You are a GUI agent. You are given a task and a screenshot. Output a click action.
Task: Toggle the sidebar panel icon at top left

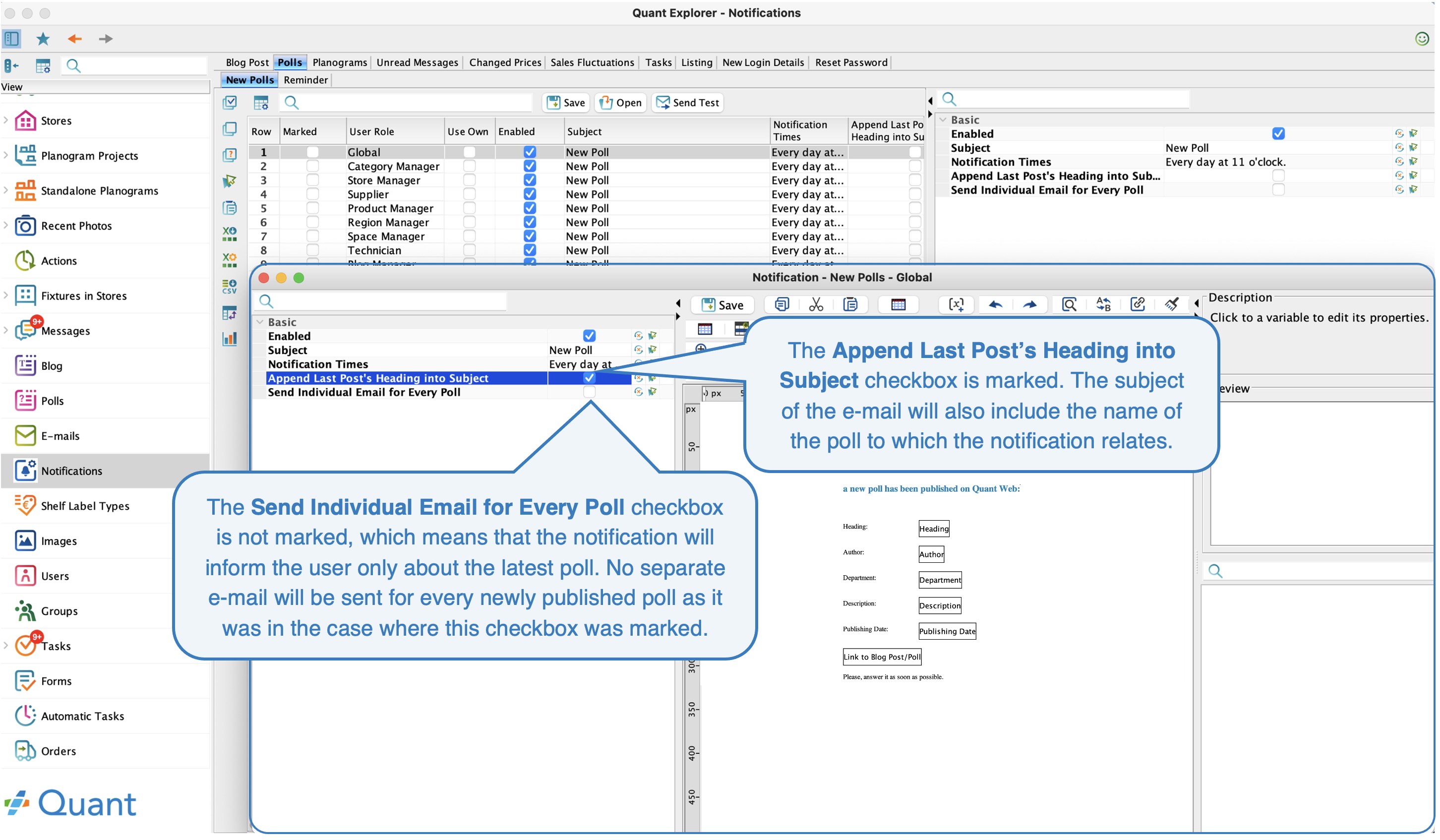(12, 39)
